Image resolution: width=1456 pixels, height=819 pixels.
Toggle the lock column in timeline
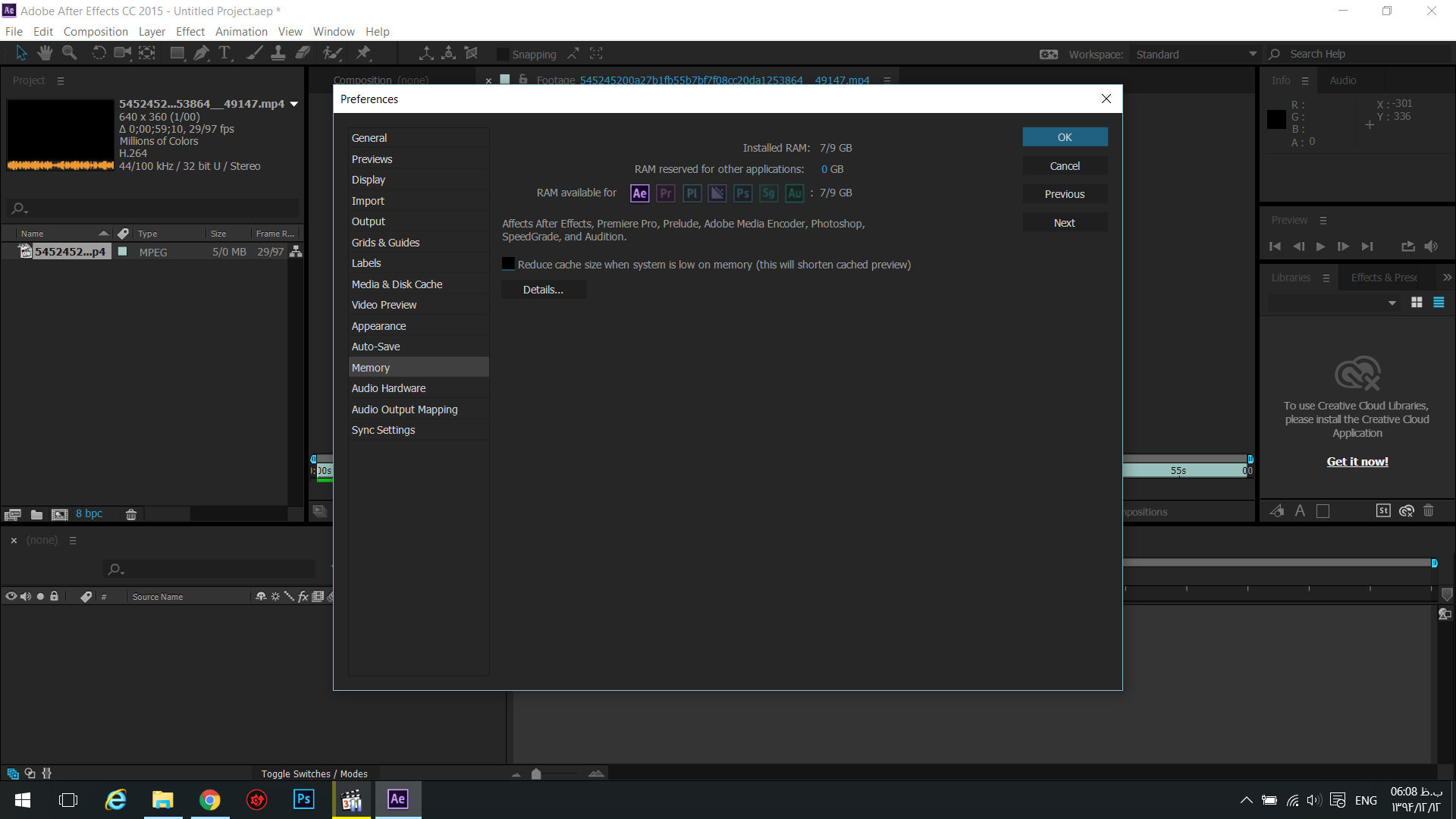(55, 597)
